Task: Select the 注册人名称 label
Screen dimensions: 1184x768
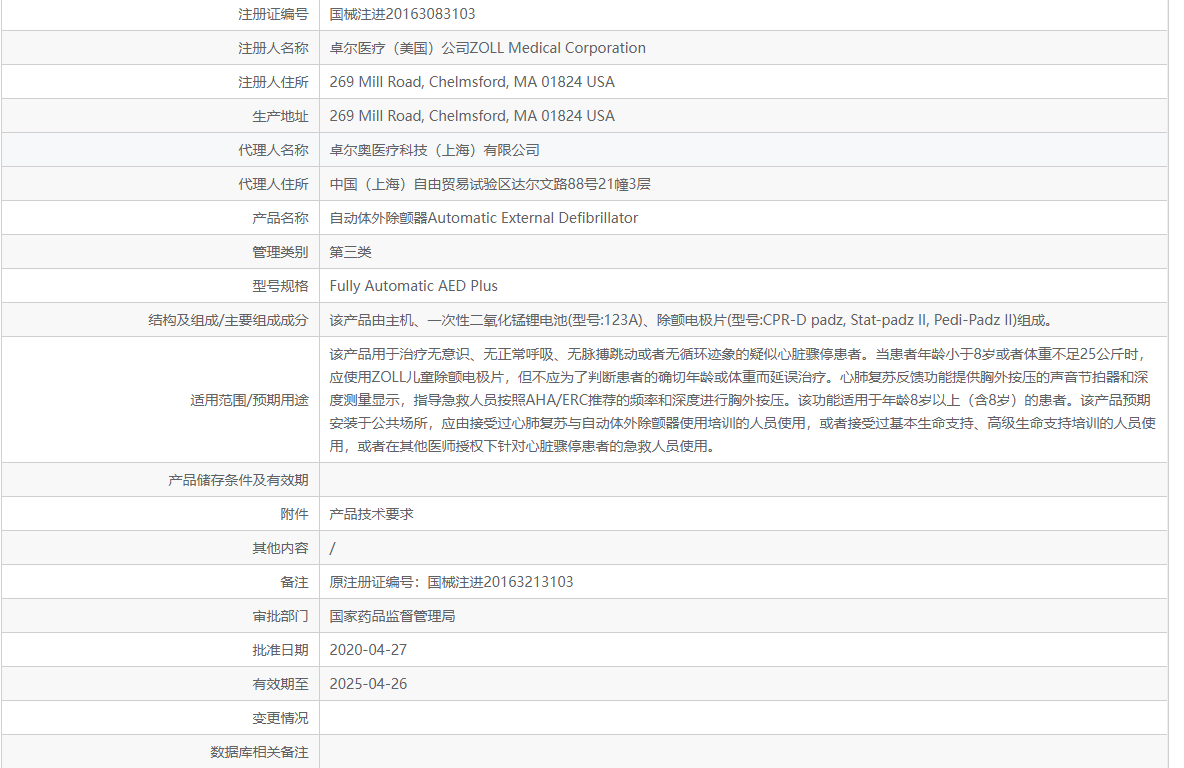Action: [x=273, y=48]
